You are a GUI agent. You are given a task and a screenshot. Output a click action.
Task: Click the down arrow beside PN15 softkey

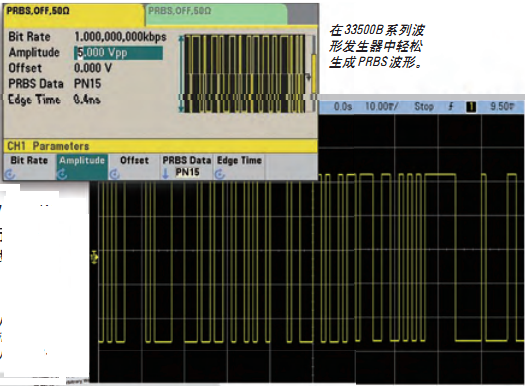pos(166,174)
